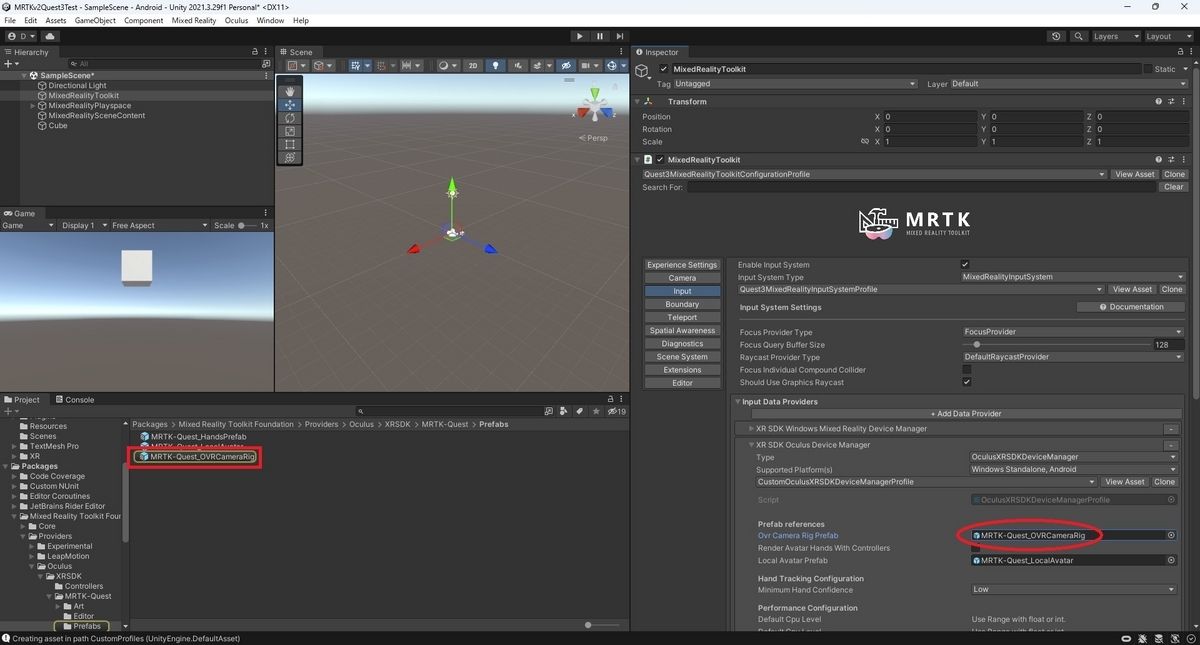Select the Rotate tool in Scene overlay

tap(290, 118)
